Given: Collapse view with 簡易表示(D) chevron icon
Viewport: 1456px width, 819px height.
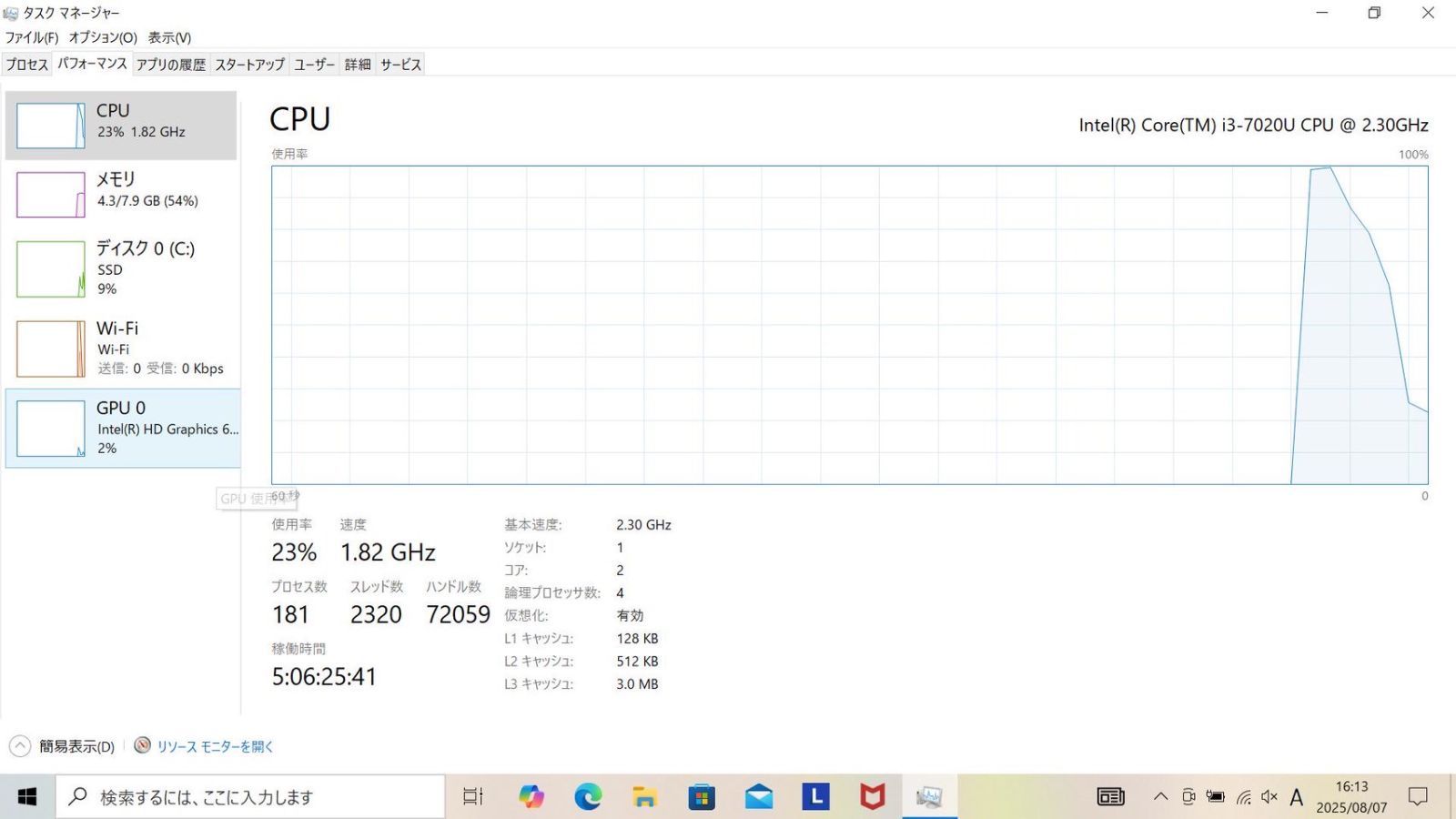Looking at the screenshot, I should click(20, 746).
